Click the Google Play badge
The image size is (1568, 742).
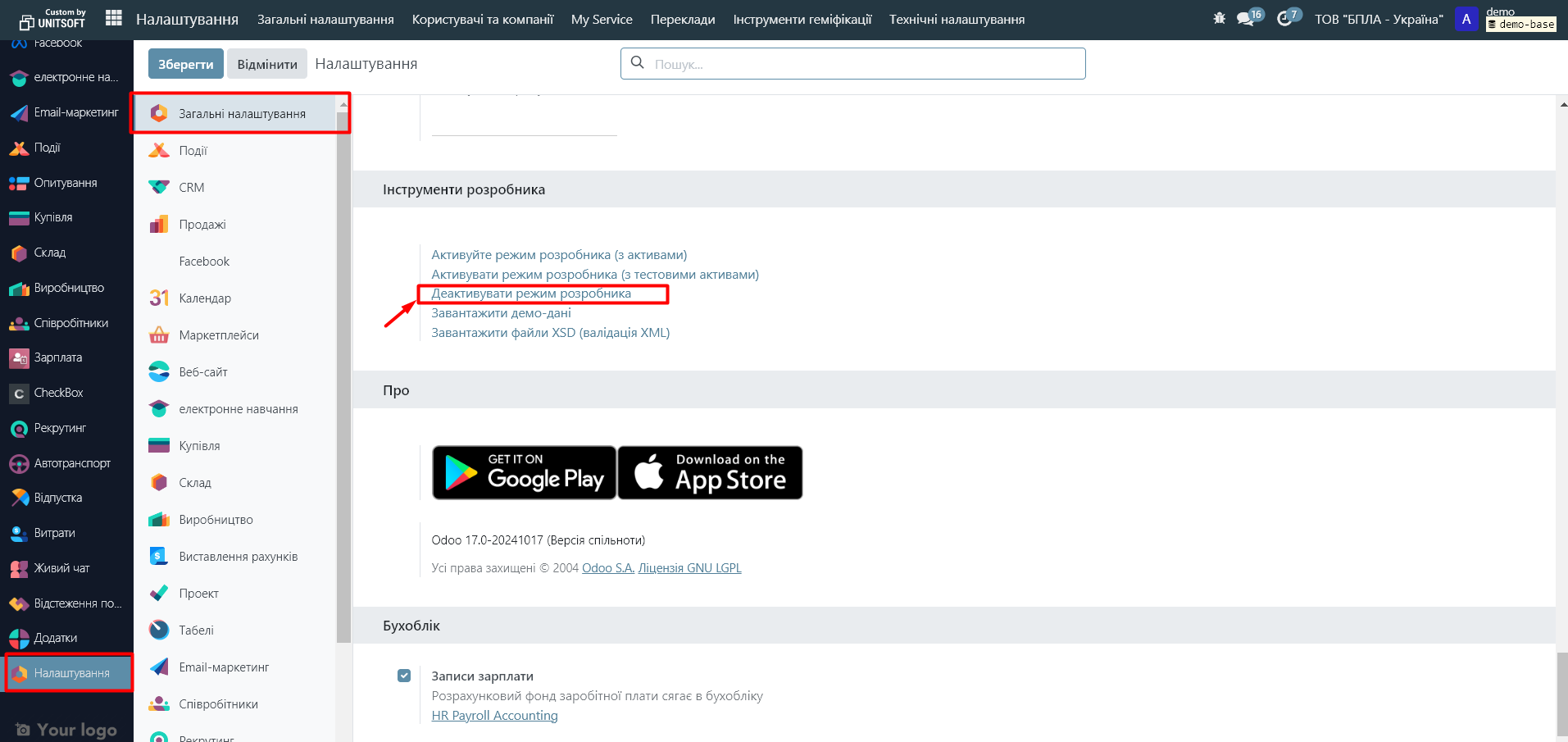pyautogui.click(x=524, y=472)
